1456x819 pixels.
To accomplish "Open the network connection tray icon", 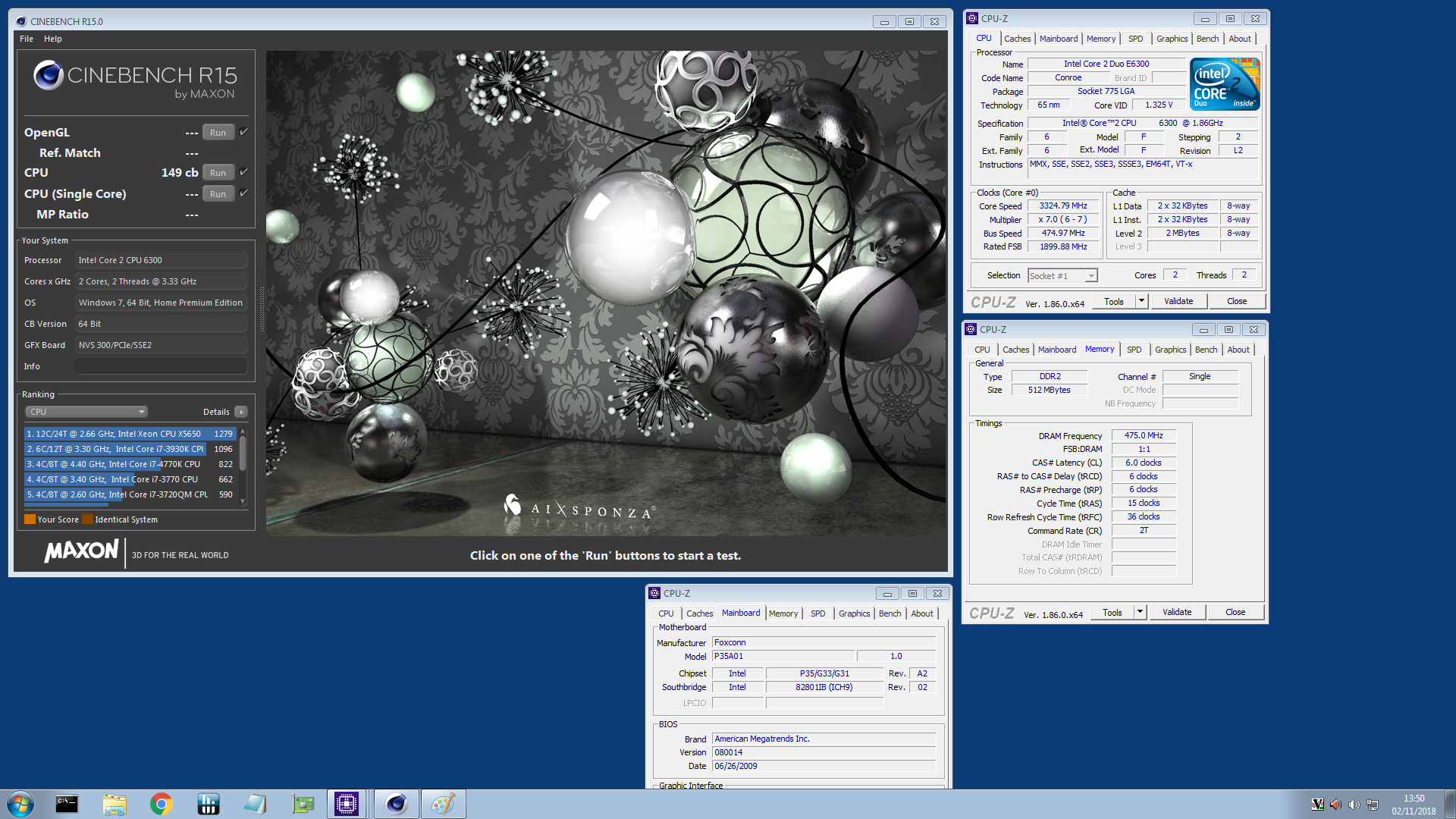I will click(x=1373, y=805).
